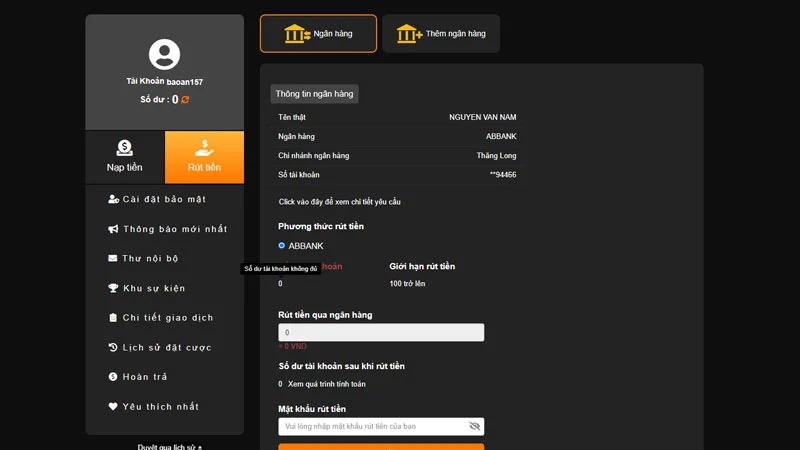Click Thông tin ngân hàng button
The width and height of the screenshot is (800, 450).
pyautogui.click(x=314, y=94)
